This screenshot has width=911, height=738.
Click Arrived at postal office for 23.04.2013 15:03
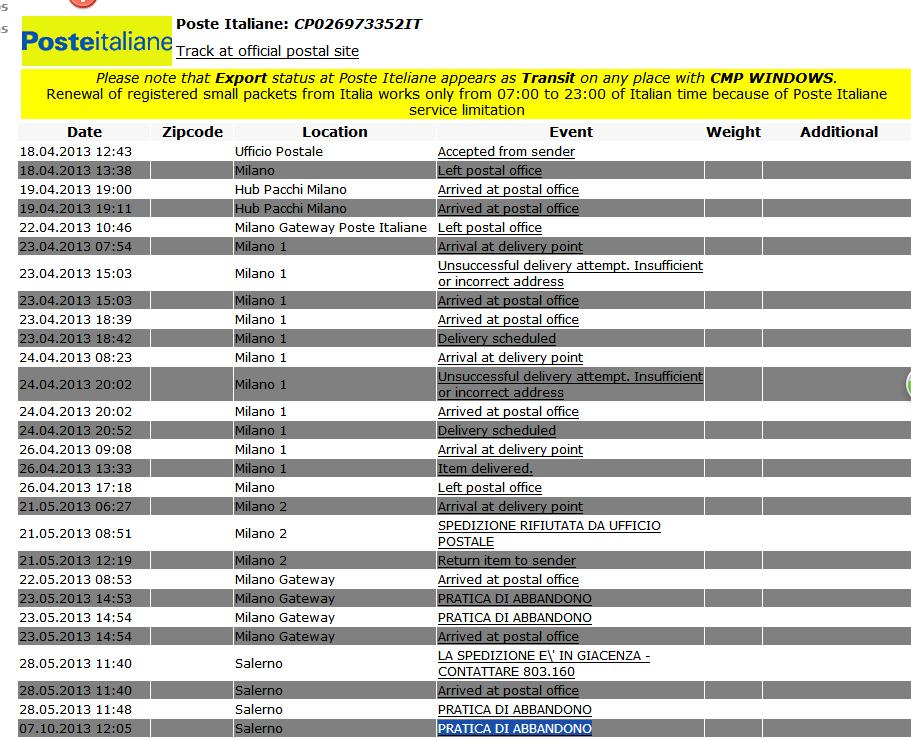tap(508, 300)
